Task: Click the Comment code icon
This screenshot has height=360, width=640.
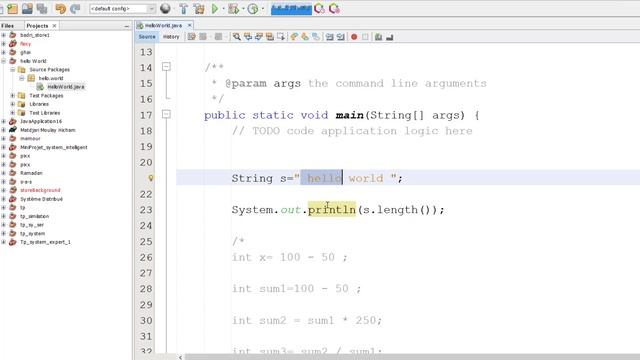Action: tap(378, 37)
